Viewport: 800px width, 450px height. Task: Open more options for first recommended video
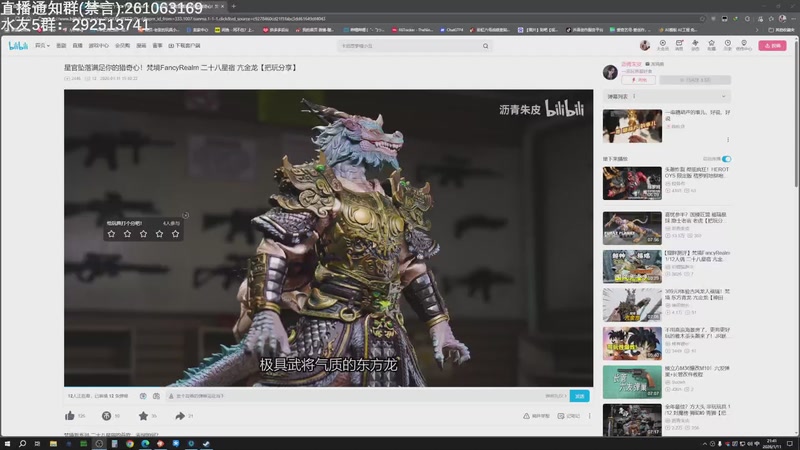pos(728,139)
